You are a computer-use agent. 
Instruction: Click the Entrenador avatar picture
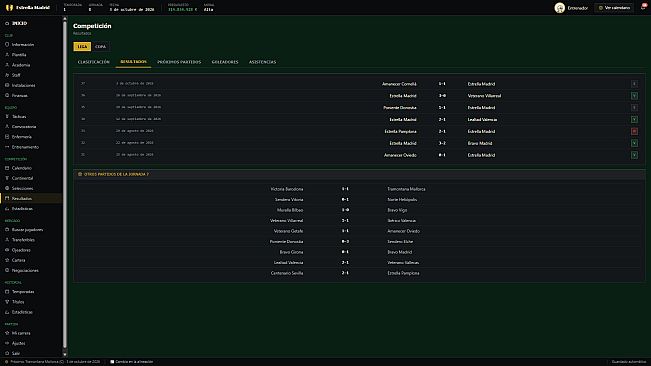pyautogui.click(x=560, y=8)
